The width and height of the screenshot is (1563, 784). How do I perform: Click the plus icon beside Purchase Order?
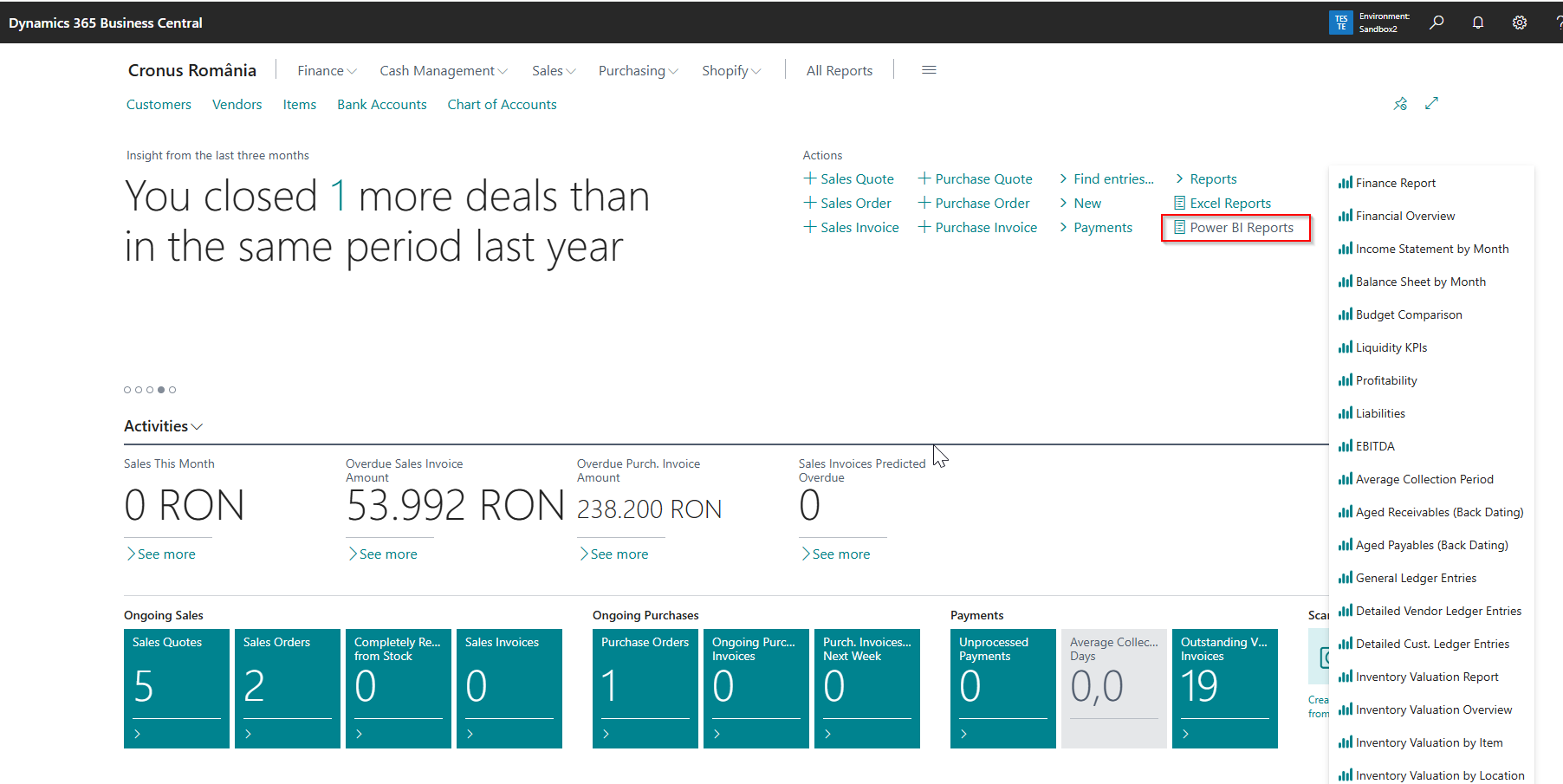(x=924, y=203)
